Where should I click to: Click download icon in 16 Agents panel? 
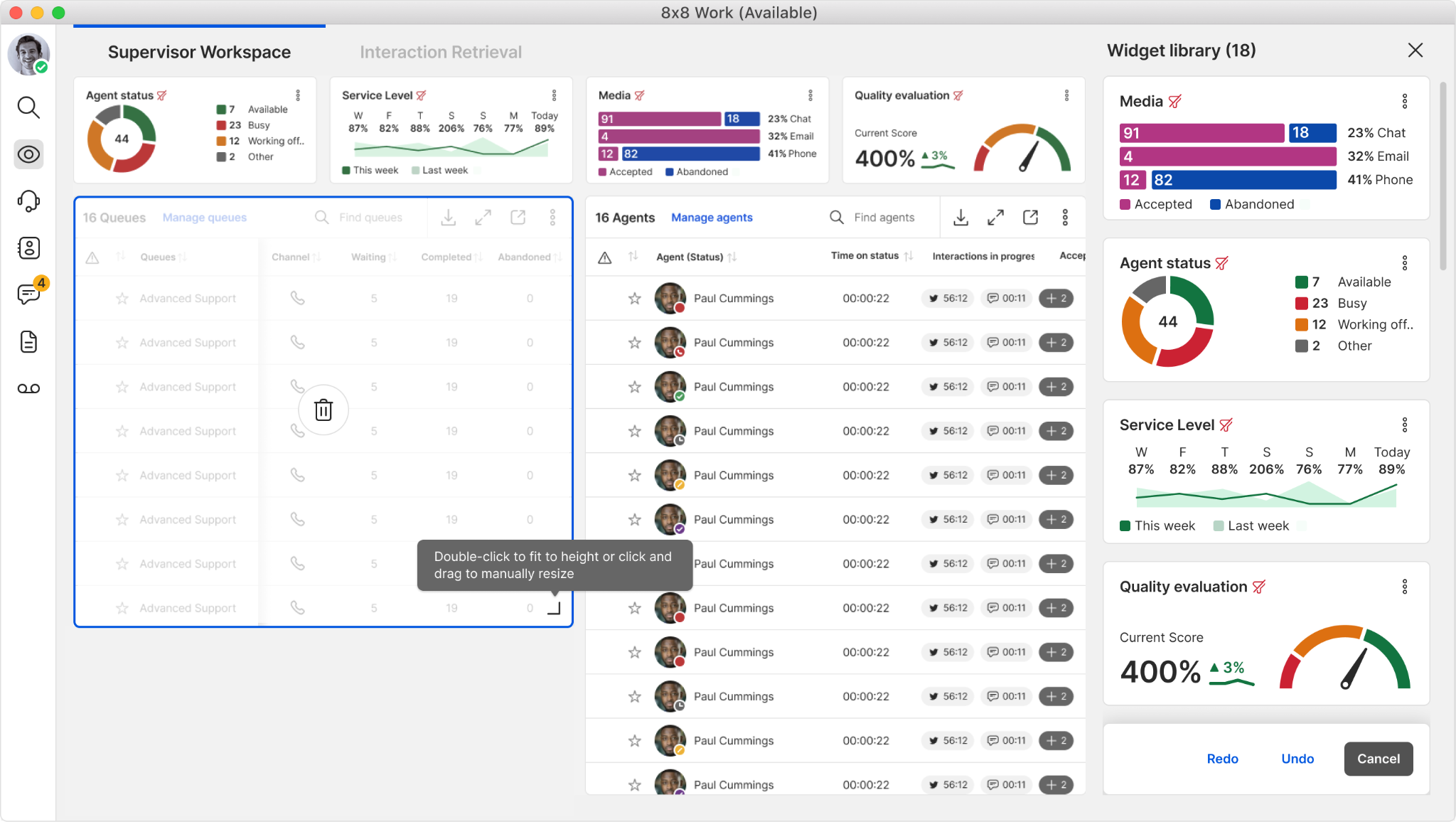[x=961, y=217]
